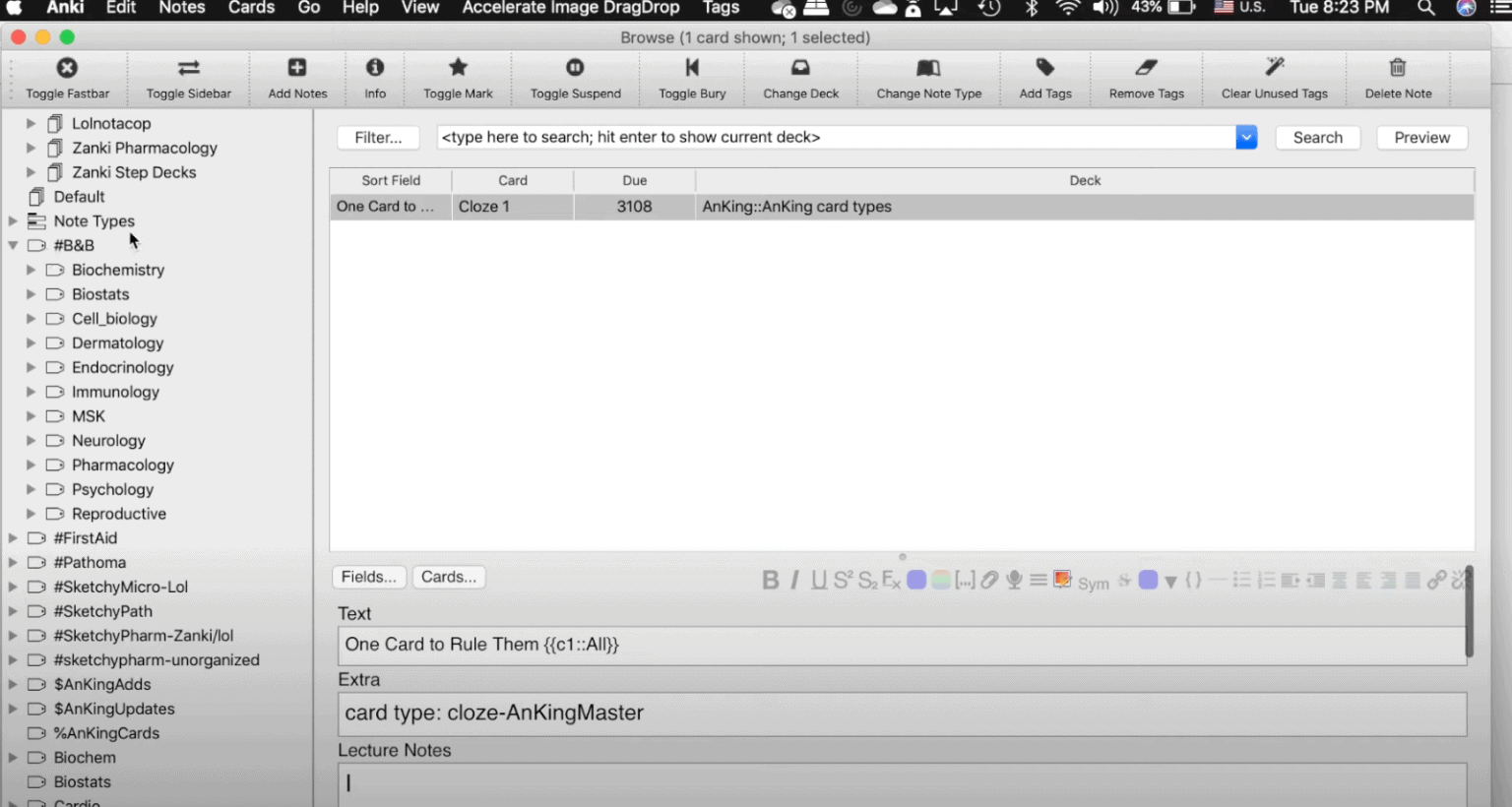Open the search history dropdown
This screenshot has width=1512, height=807.
coord(1245,137)
